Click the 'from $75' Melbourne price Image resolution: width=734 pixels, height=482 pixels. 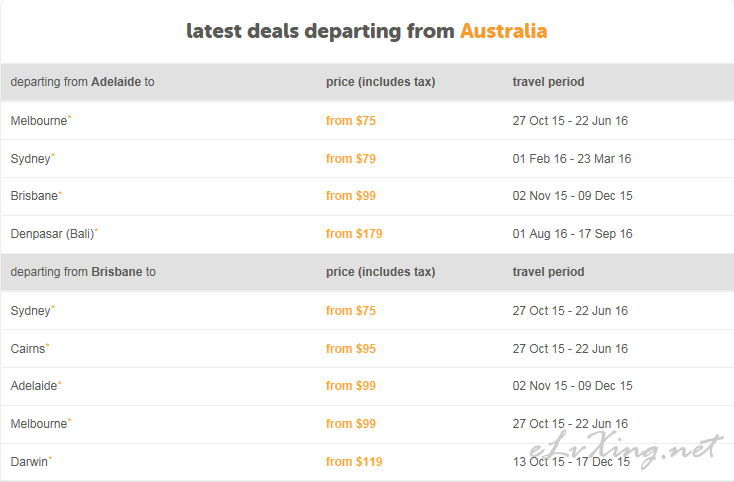pyautogui.click(x=351, y=121)
